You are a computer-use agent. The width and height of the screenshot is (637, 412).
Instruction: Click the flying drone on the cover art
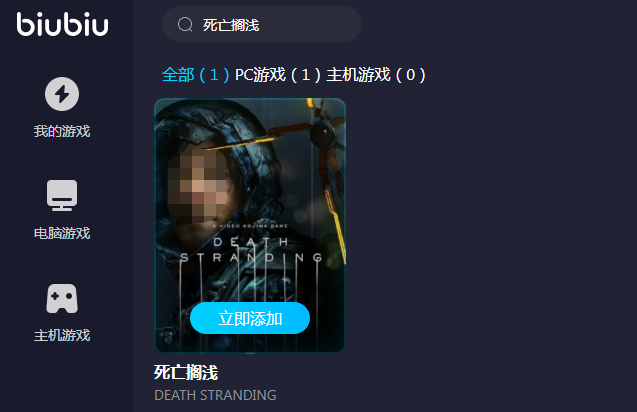(325, 132)
